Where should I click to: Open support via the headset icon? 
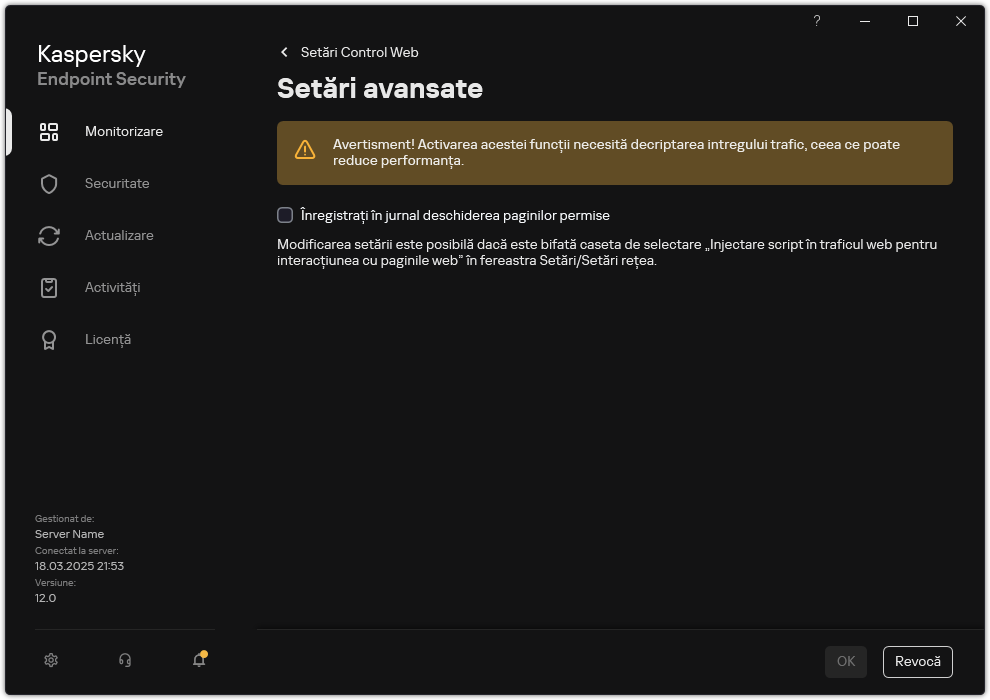tap(124, 660)
